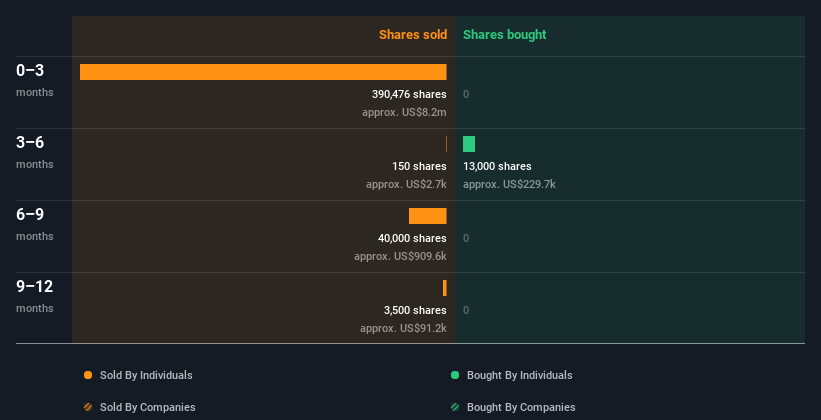Screen dimensions: 821x420
Task: Click the approx. US$909.6k text
Action: click(x=400, y=257)
